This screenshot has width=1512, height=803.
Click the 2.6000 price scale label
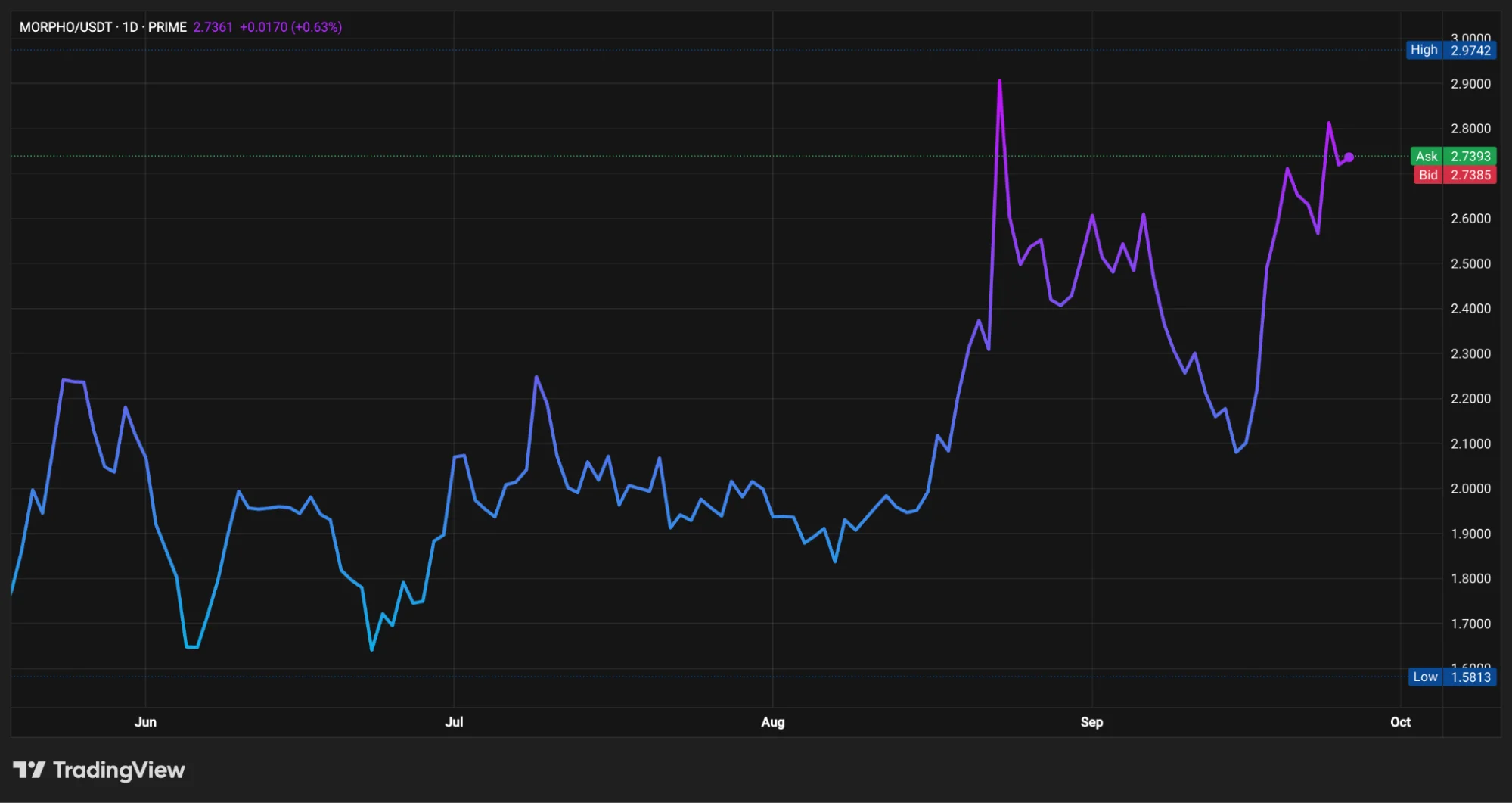1470,219
